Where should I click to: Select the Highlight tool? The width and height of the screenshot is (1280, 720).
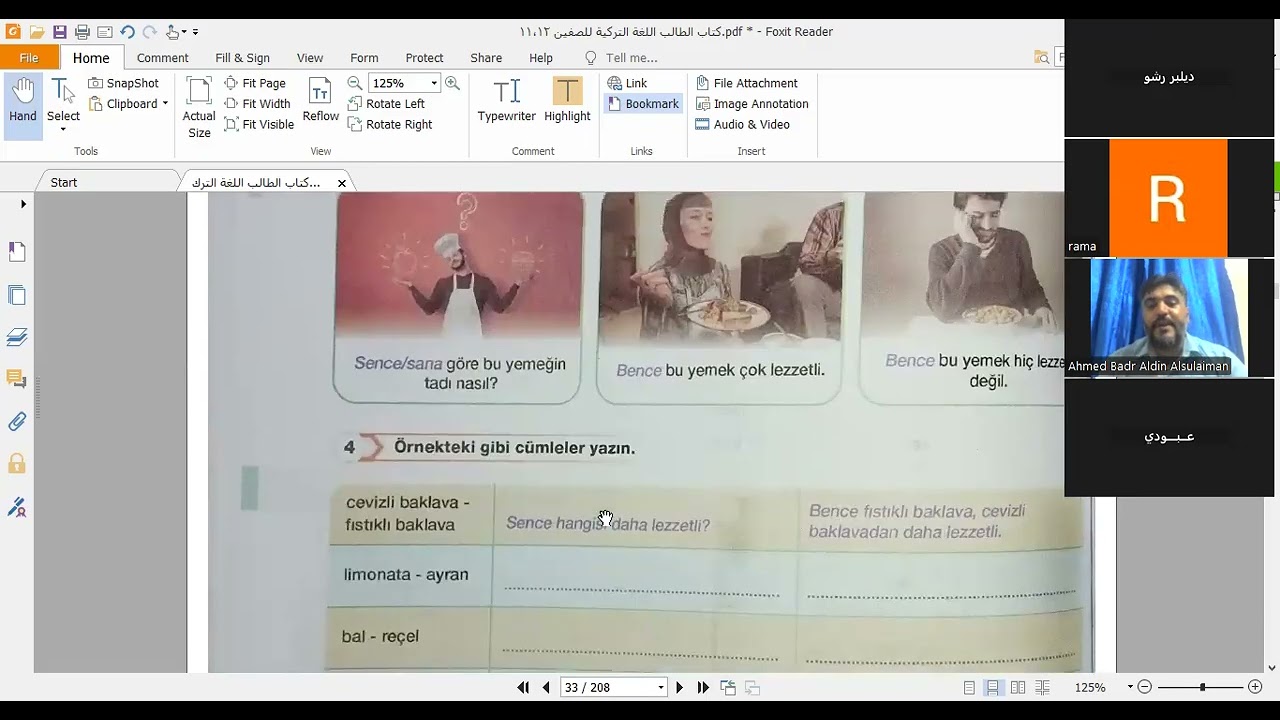[x=567, y=100]
